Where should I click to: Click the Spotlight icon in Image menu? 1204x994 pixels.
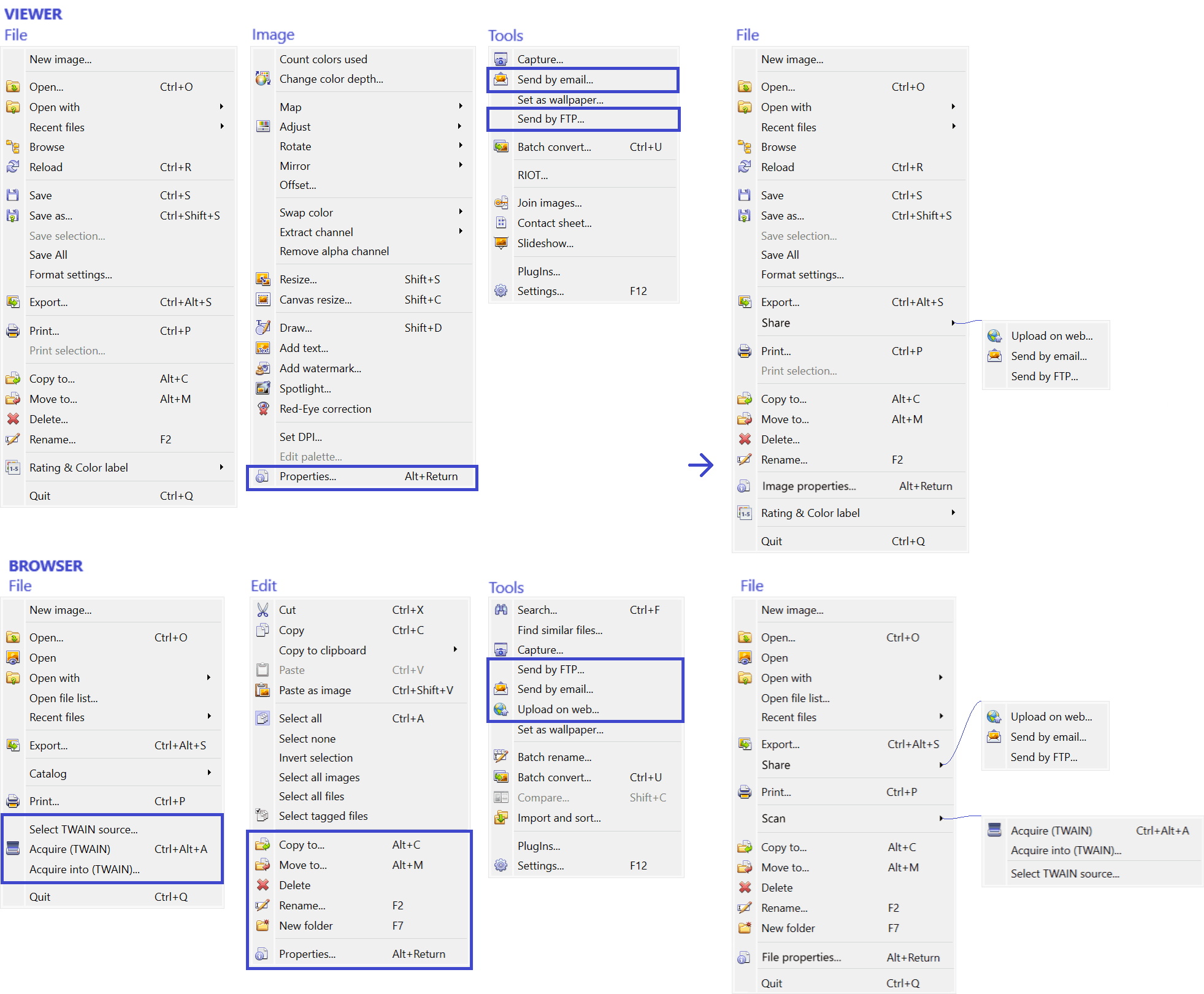[263, 389]
